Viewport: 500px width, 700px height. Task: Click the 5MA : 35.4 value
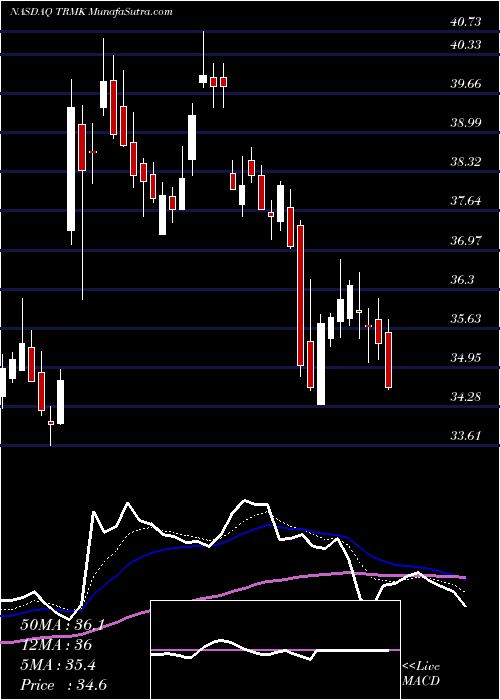point(58,666)
